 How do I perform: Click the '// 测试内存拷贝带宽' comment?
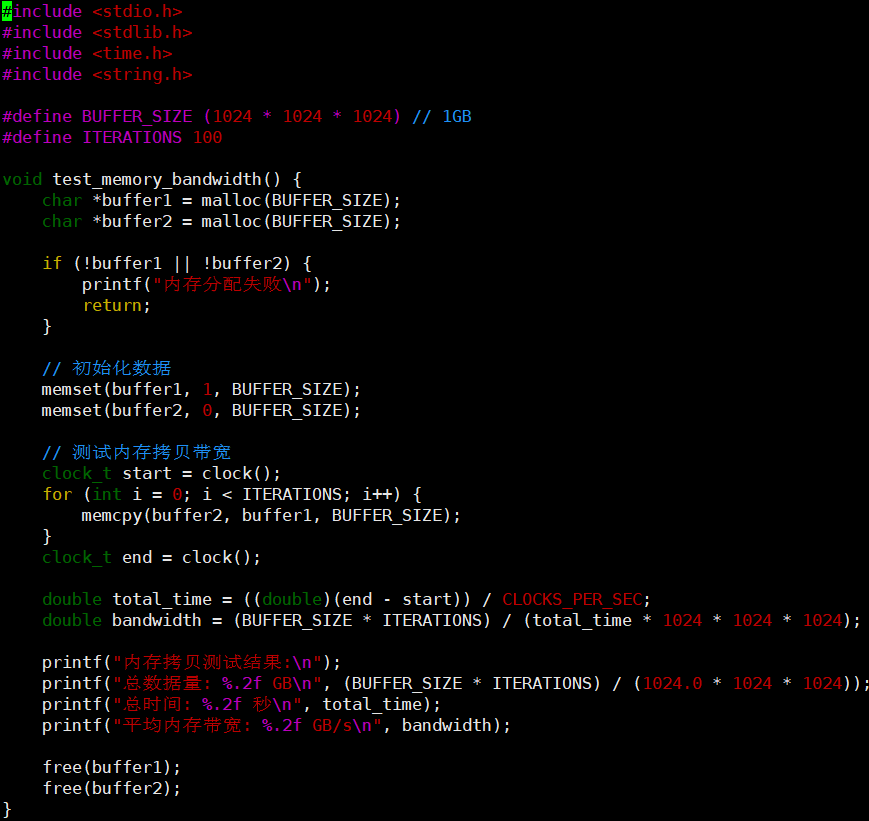pyautogui.click(x=136, y=452)
